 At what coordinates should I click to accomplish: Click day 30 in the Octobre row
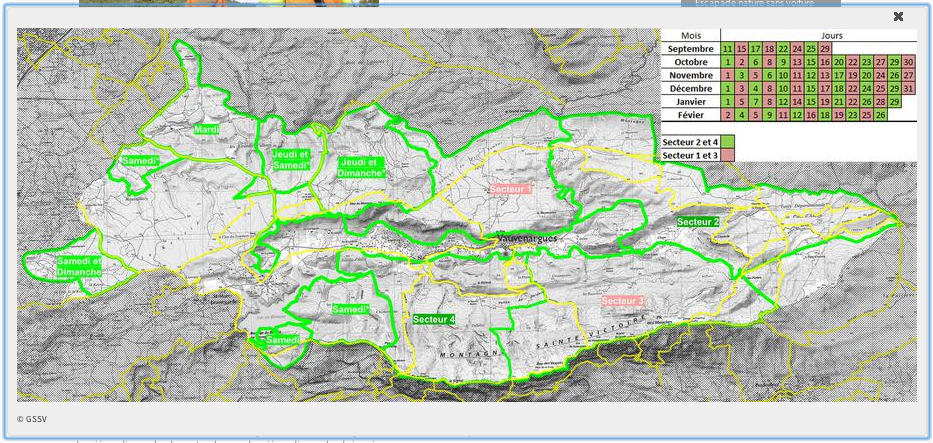click(x=909, y=62)
